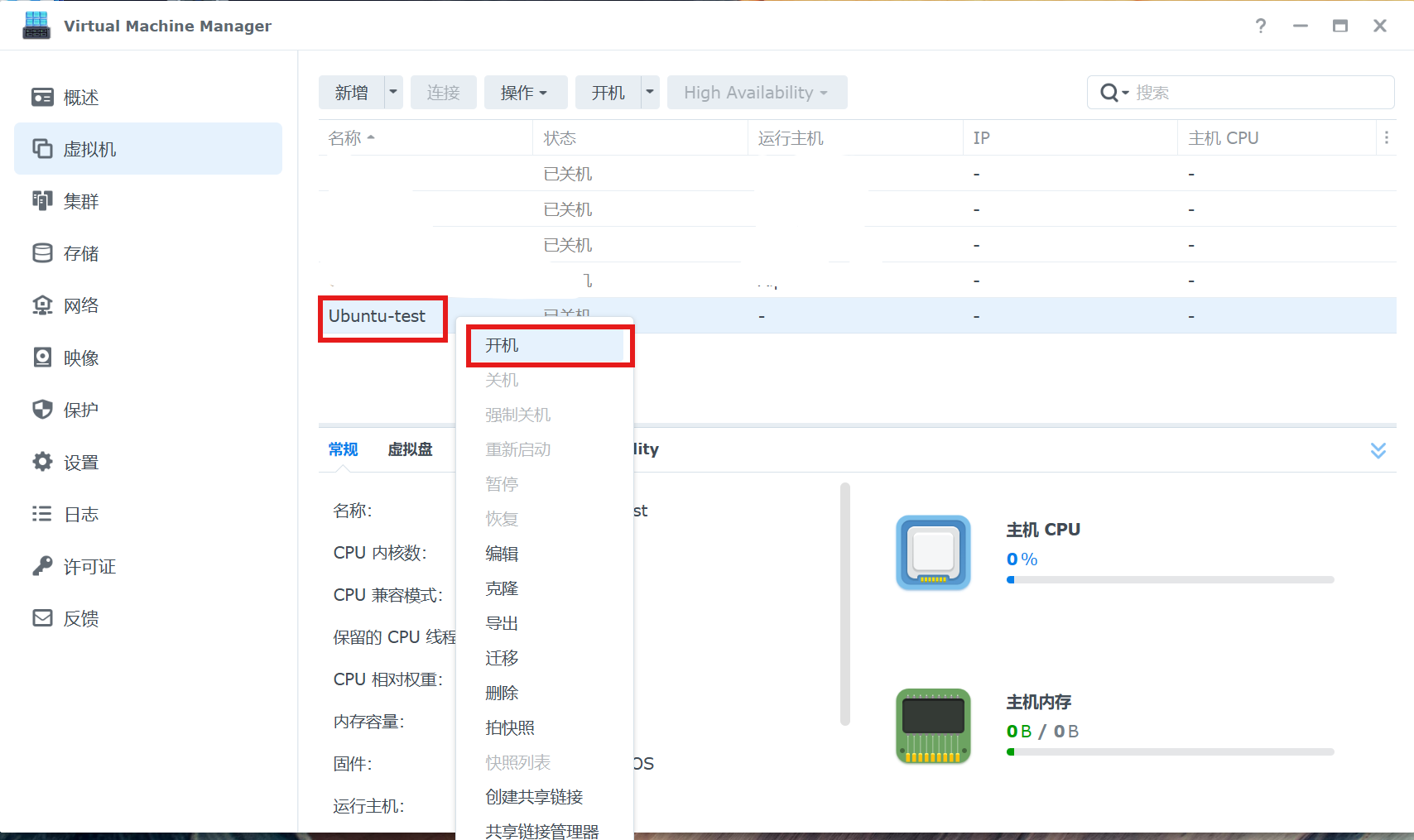Expand the dropdown arrow beside 开机 button
Screen dimensions: 1414x840
point(650,93)
